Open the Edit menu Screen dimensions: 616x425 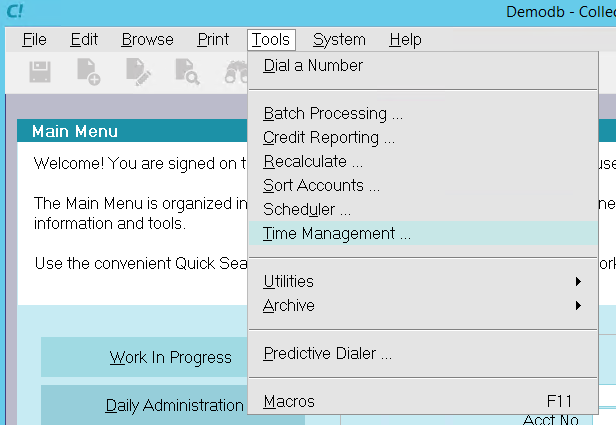coord(84,40)
